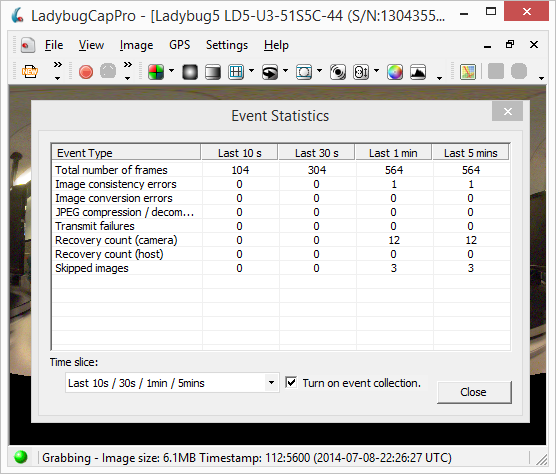Screen dimensions: 556x474
Task: Click the GPS map icon in toolbar
Action: [x=468, y=72]
